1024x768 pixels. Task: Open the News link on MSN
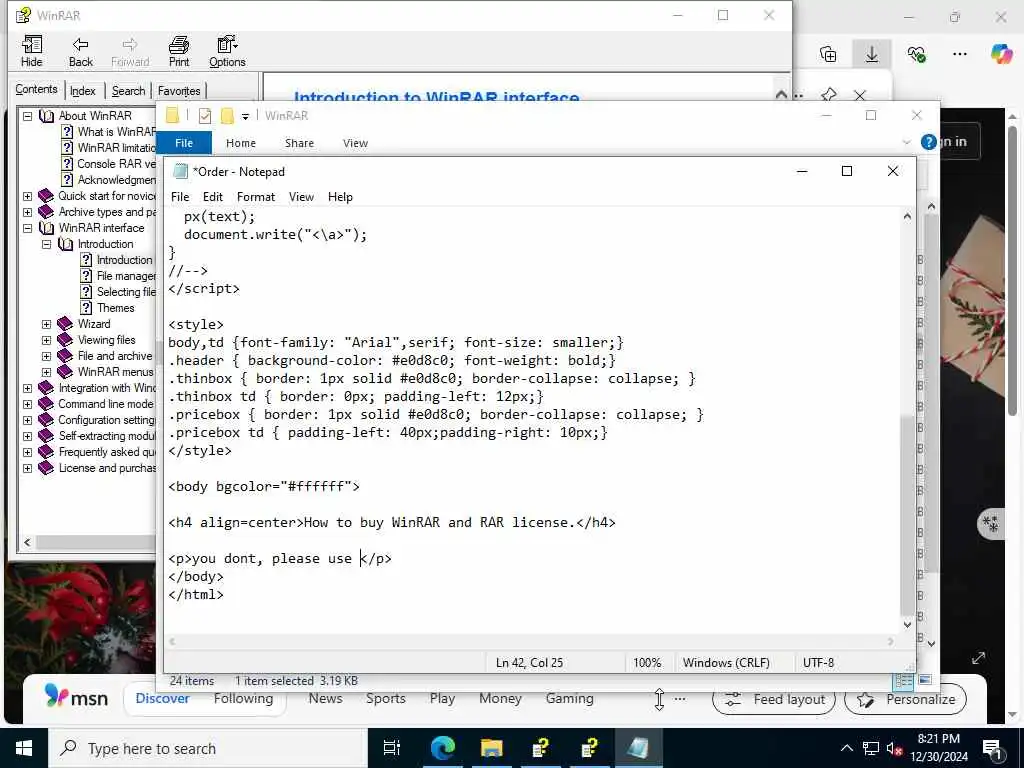325,699
